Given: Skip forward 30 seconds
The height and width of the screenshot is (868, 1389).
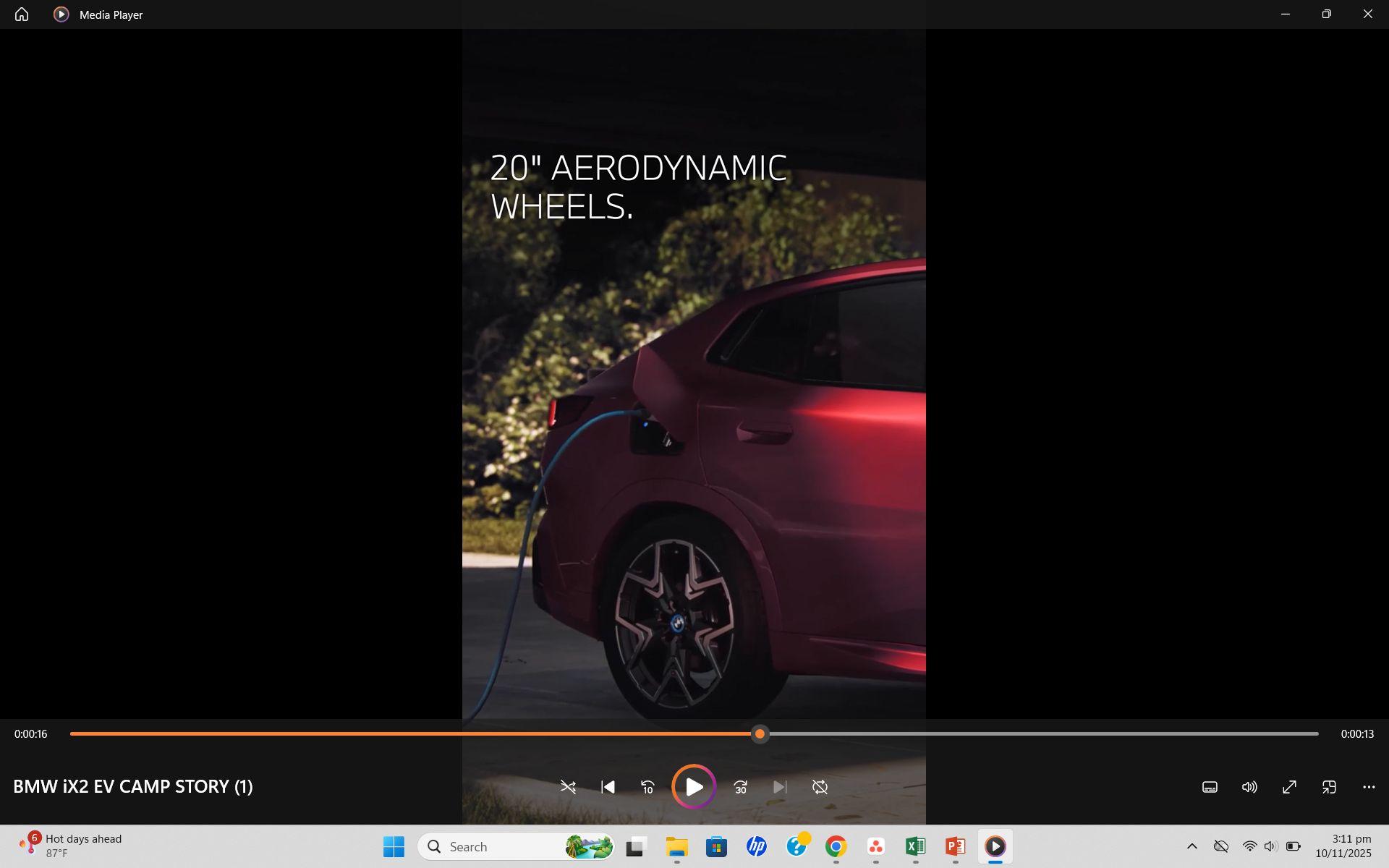Looking at the screenshot, I should 740,787.
